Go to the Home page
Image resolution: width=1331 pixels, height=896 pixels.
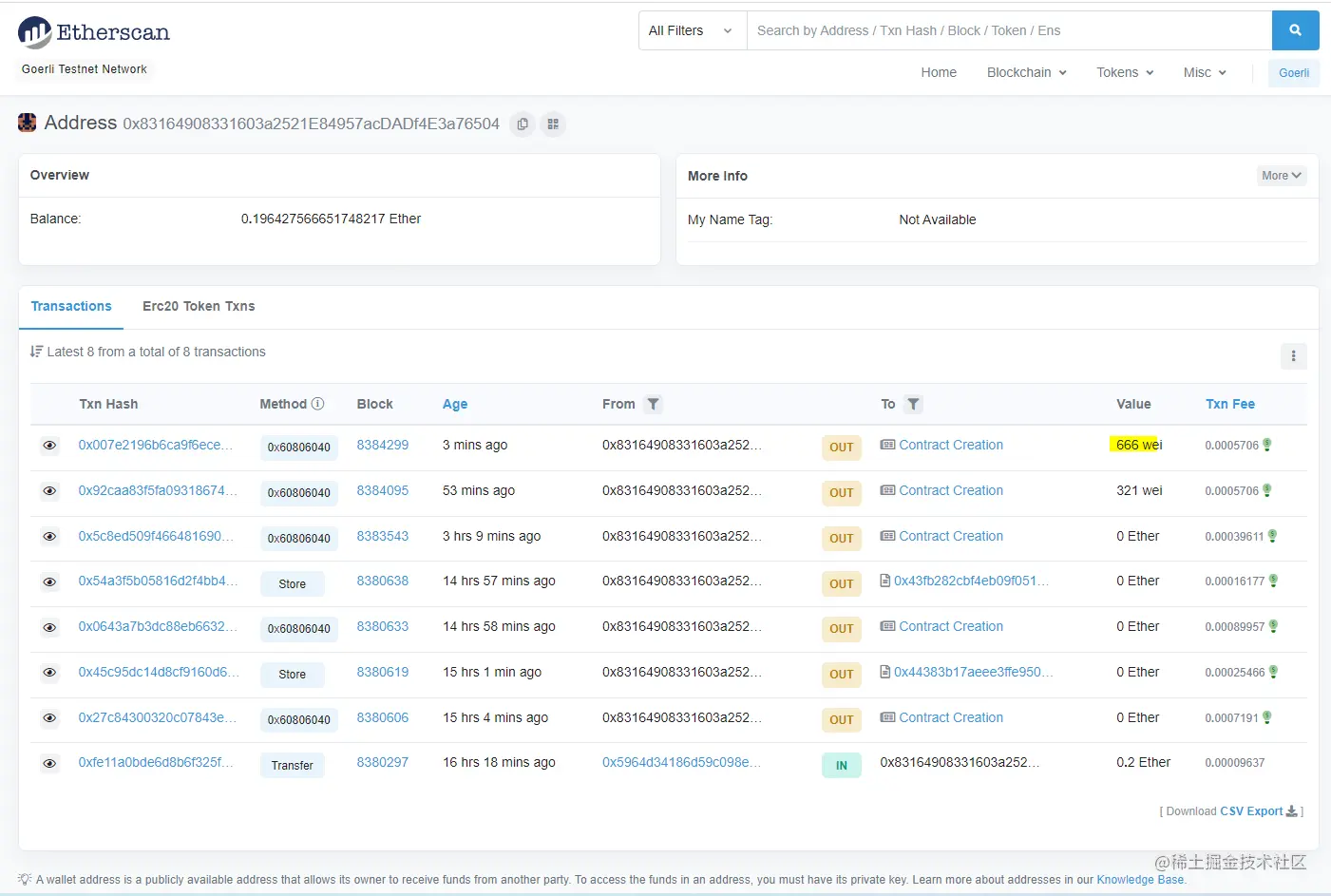pyautogui.click(x=939, y=72)
